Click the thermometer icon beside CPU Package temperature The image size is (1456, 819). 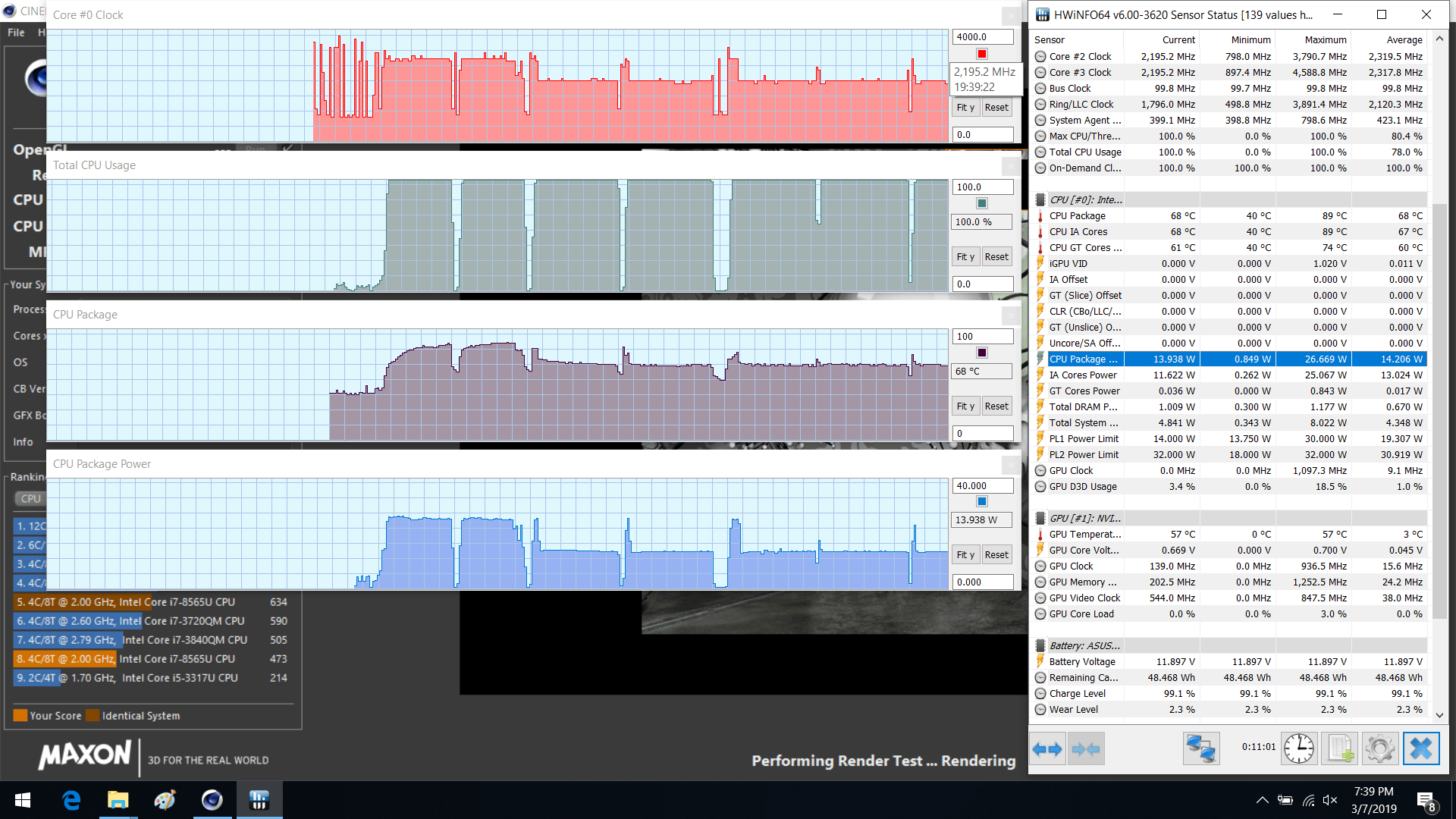pos(1040,216)
